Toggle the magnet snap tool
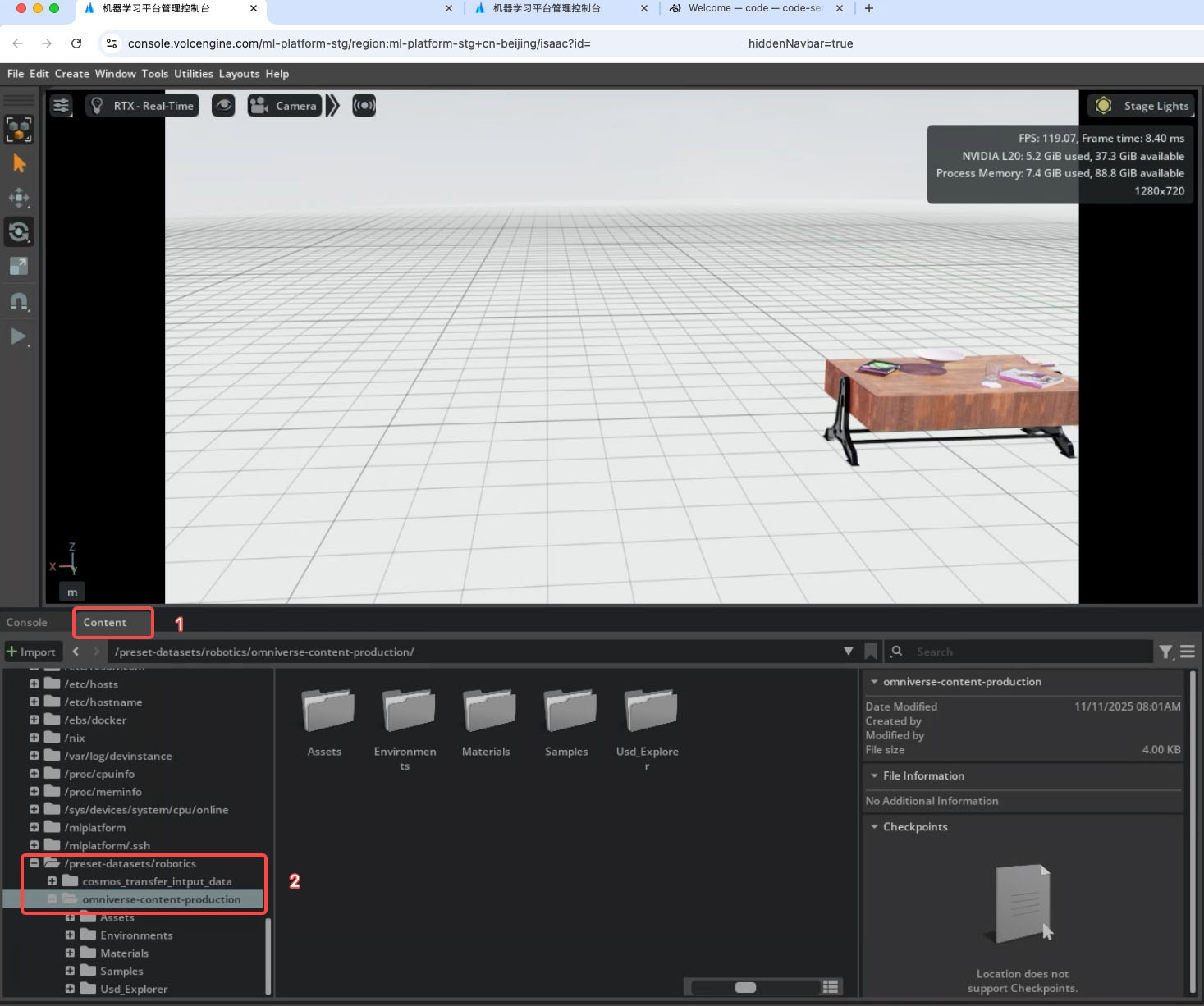 (19, 301)
